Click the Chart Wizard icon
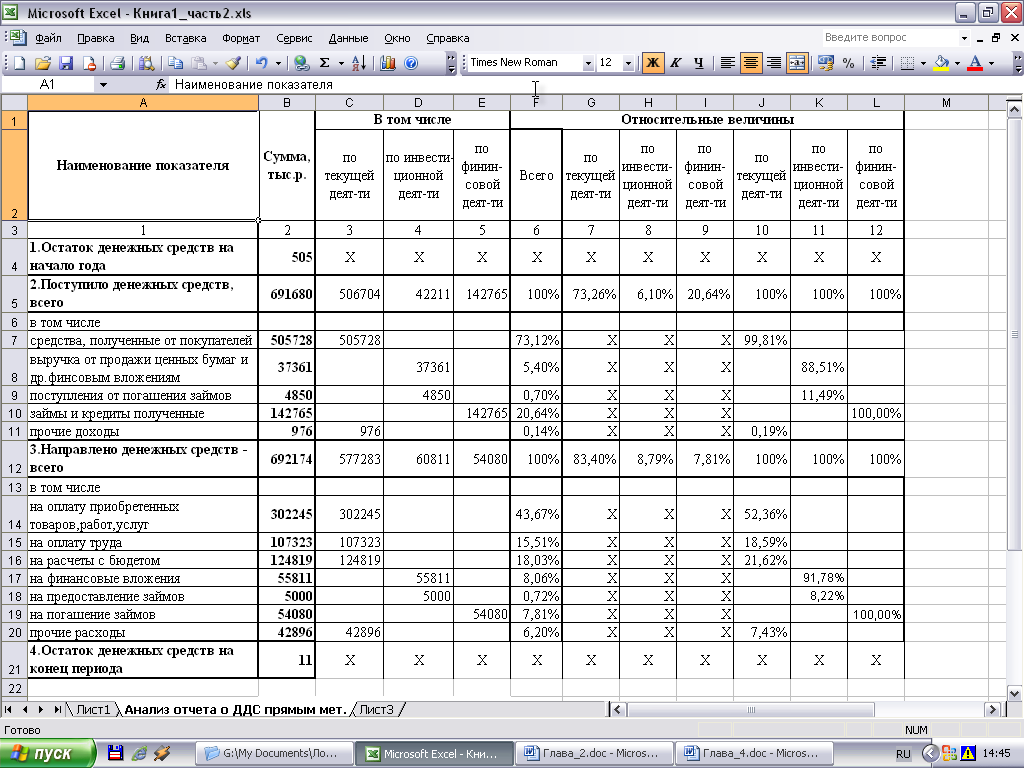 pos(388,63)
